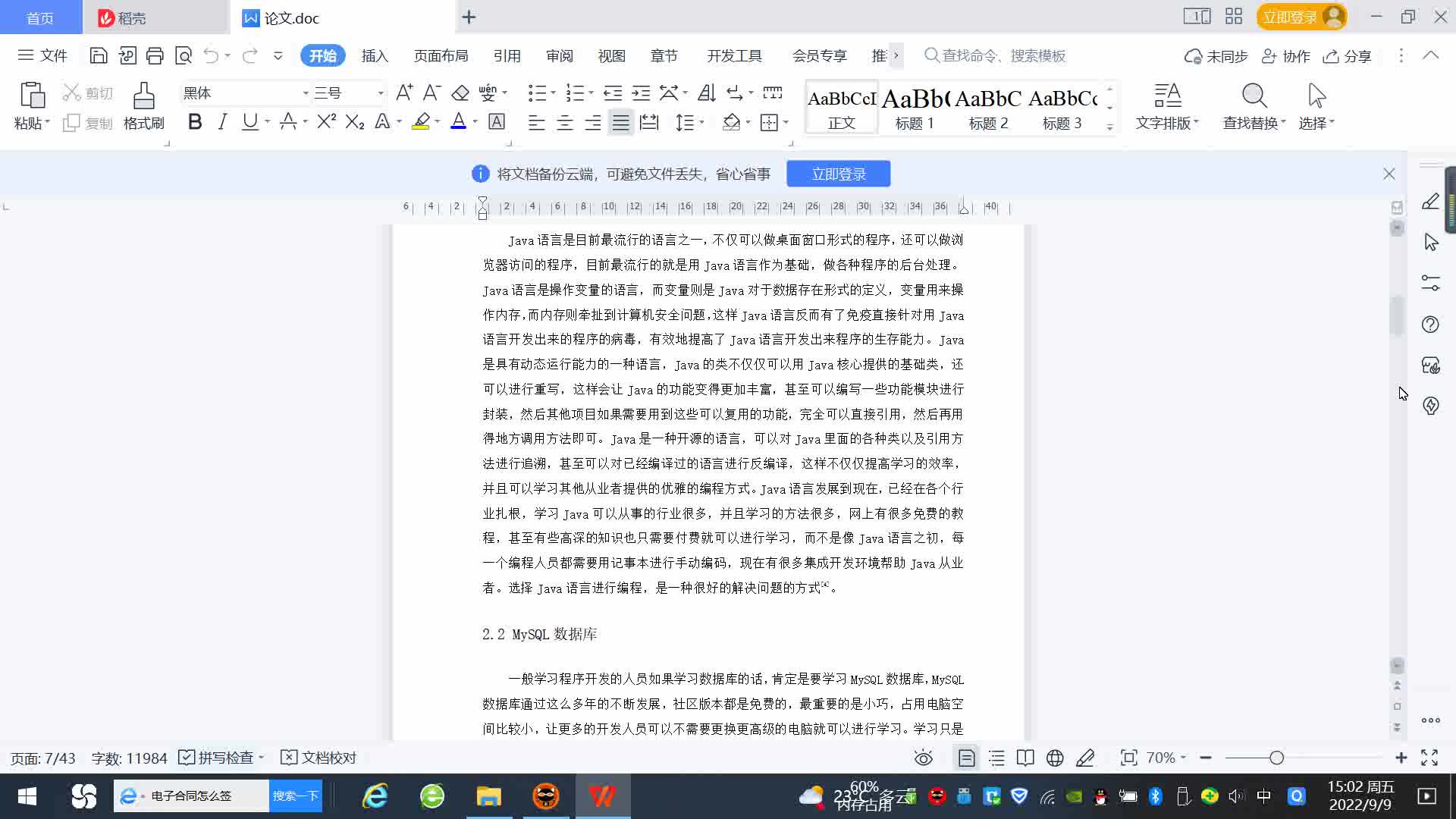Apply superscript formatting icon
The width and height of the screenshot is (1456, 819).
point(326,122)
